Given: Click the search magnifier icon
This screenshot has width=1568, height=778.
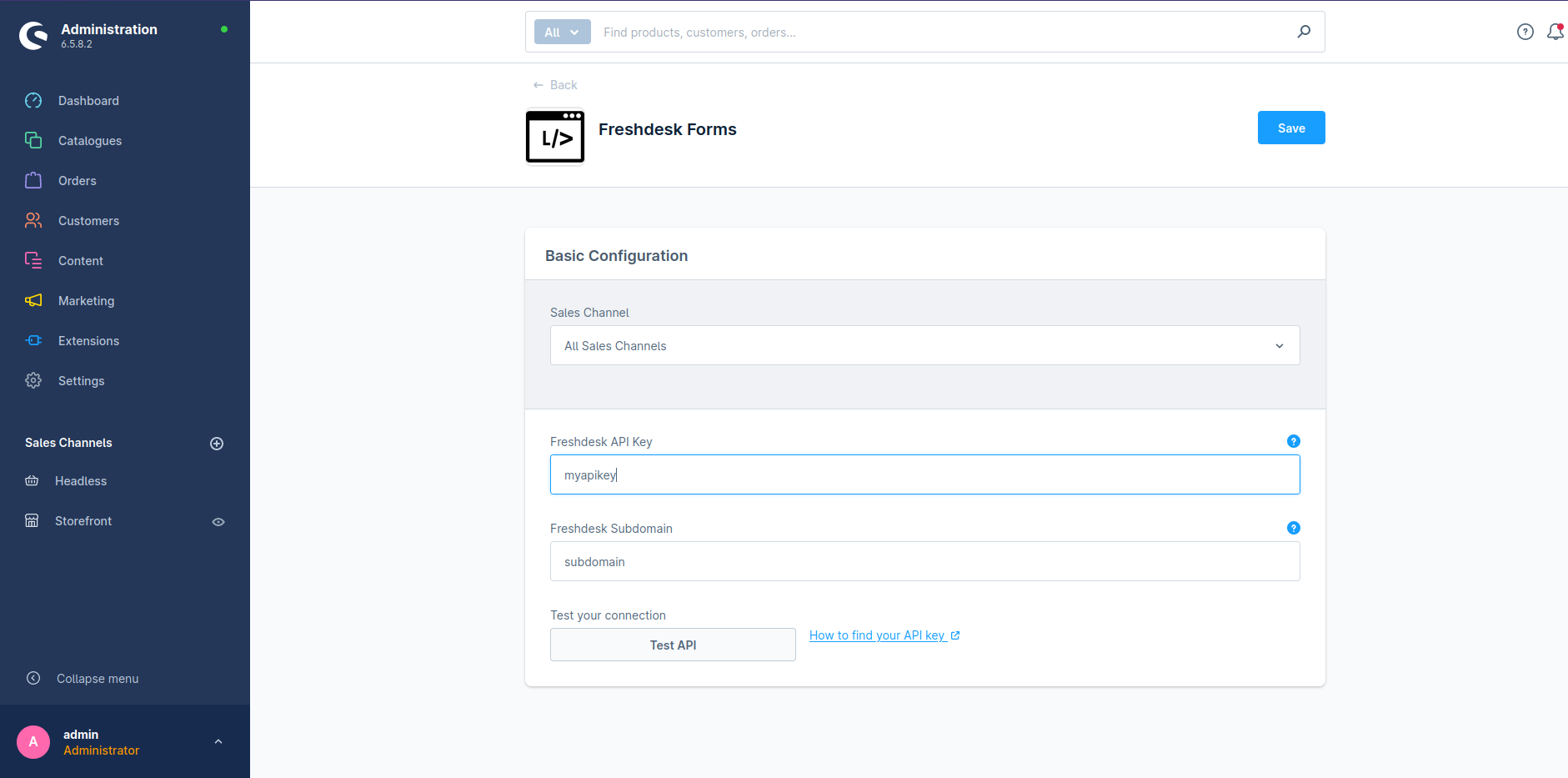Looking at the screenshot, I should (1304, 32).
